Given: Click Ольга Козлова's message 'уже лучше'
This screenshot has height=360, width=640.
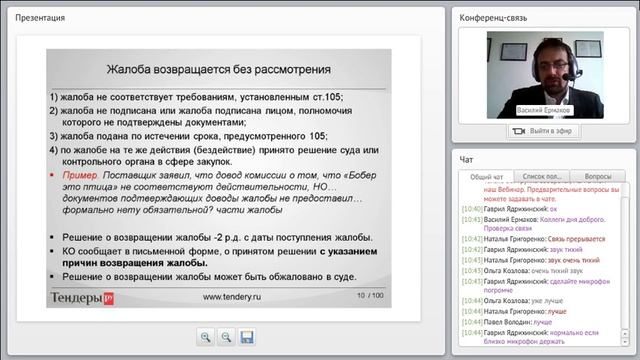Looking at the screenshot, I should tap(547, 301).
